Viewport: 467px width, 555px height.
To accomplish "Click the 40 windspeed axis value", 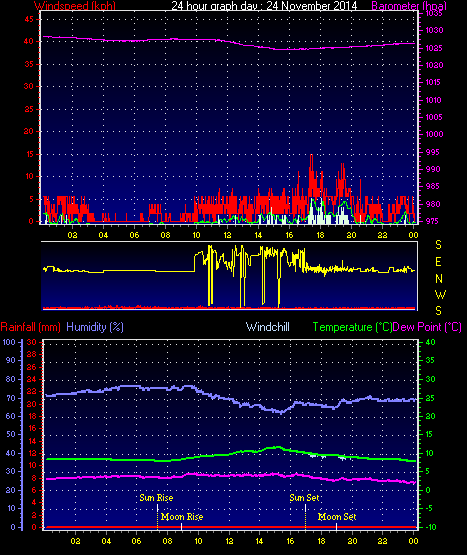I will 29,41.
